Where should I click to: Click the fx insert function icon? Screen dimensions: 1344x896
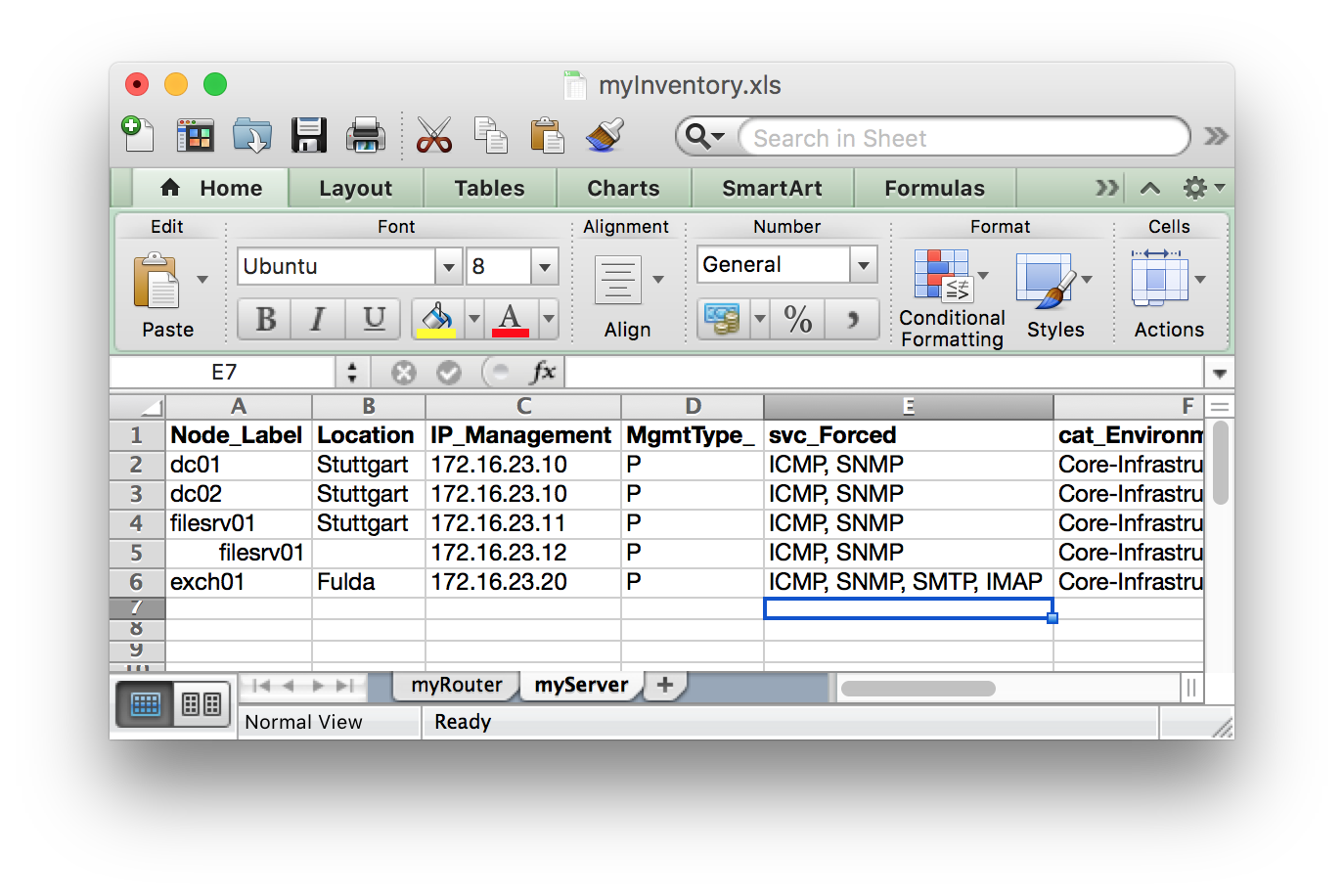coord(543,372)
